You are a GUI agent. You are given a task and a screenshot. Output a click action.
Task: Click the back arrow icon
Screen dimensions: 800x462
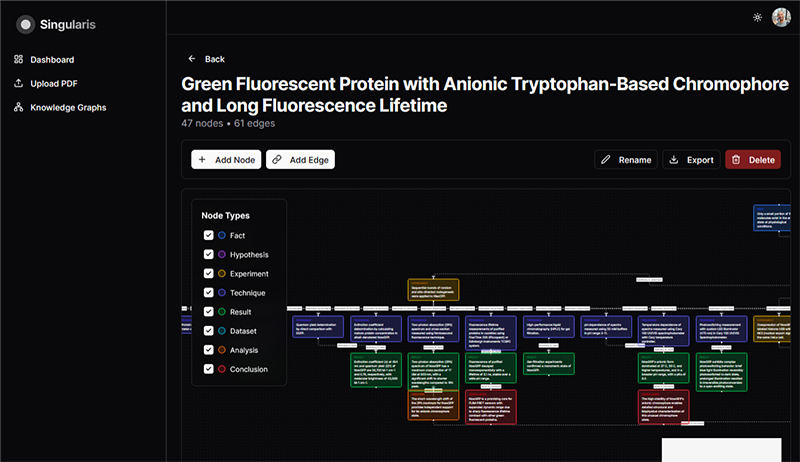(x=192, y=59)
